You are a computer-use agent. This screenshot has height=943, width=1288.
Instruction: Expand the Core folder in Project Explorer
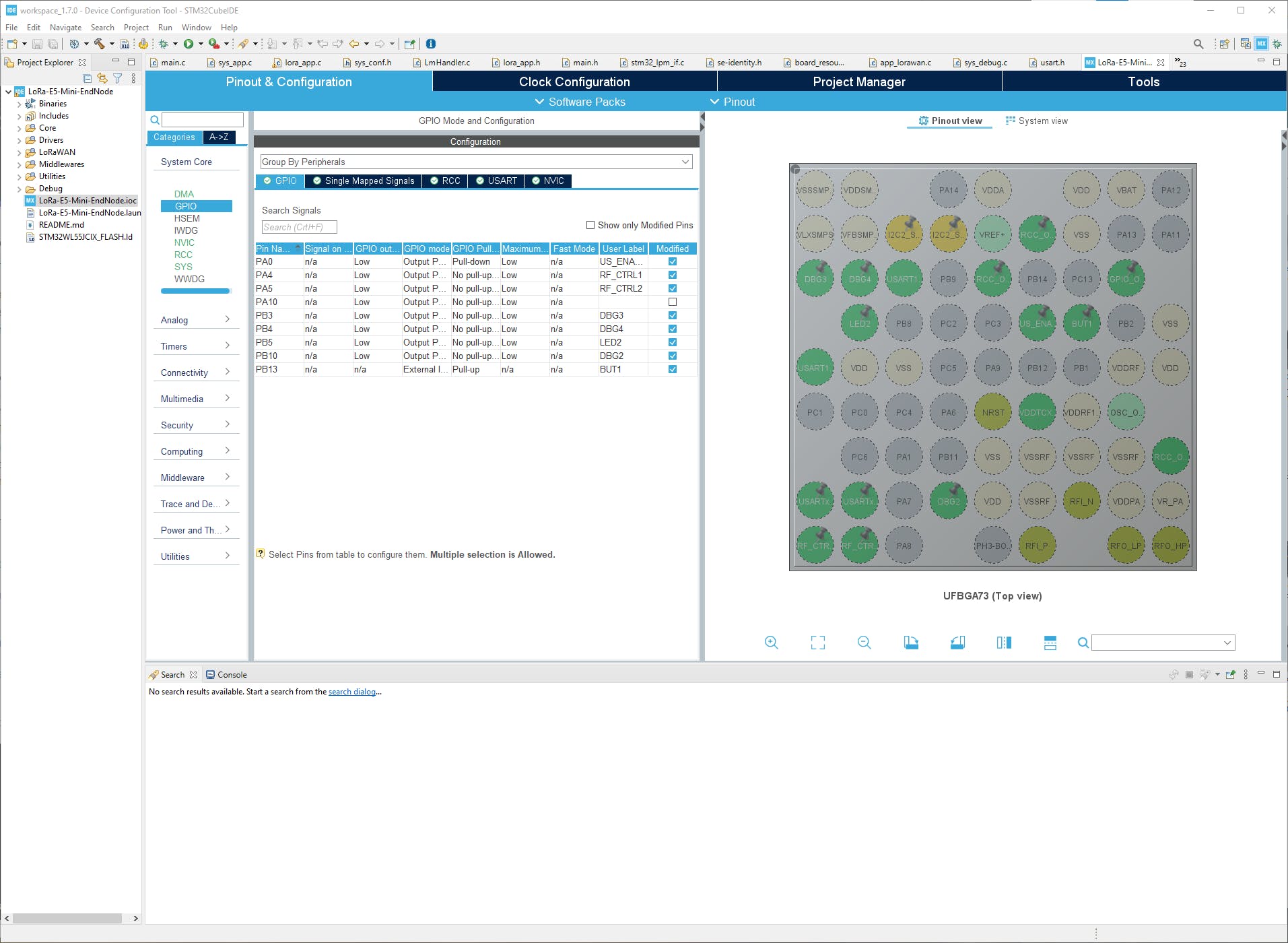coord(19,128)
